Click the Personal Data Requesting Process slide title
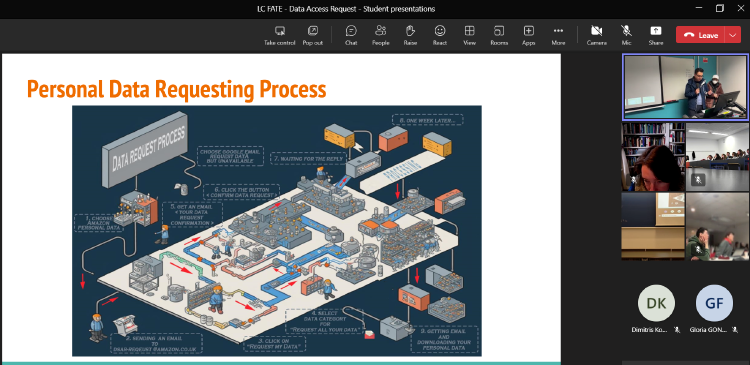The image size is (750, 365). 176,89
